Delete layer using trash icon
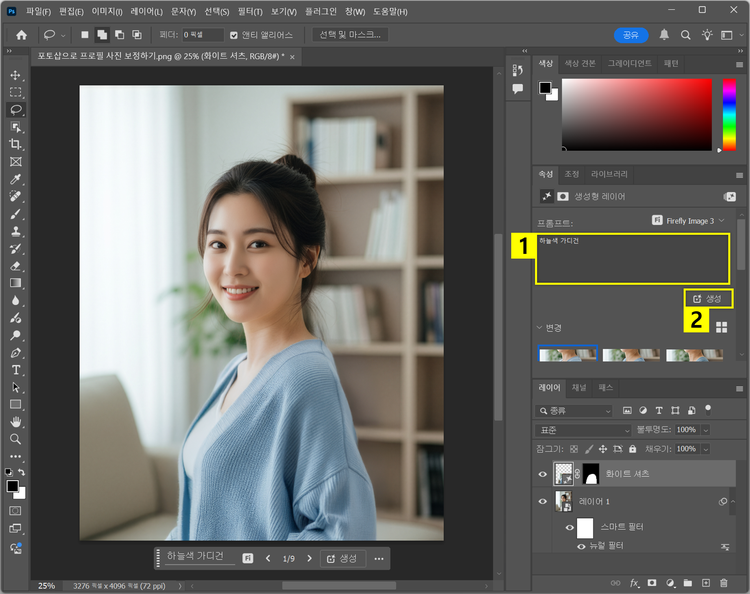The width and height of the screenshot is (750, 594). click(724, 582)
